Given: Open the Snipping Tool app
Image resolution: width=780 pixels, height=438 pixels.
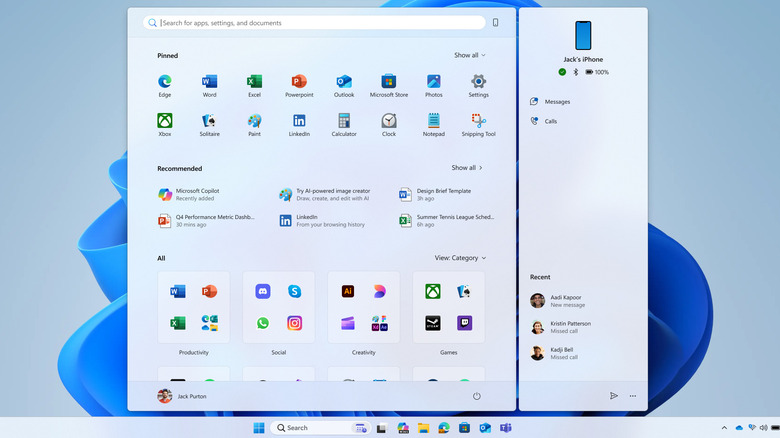Looking at the screenshot, I should click(479, 121).
